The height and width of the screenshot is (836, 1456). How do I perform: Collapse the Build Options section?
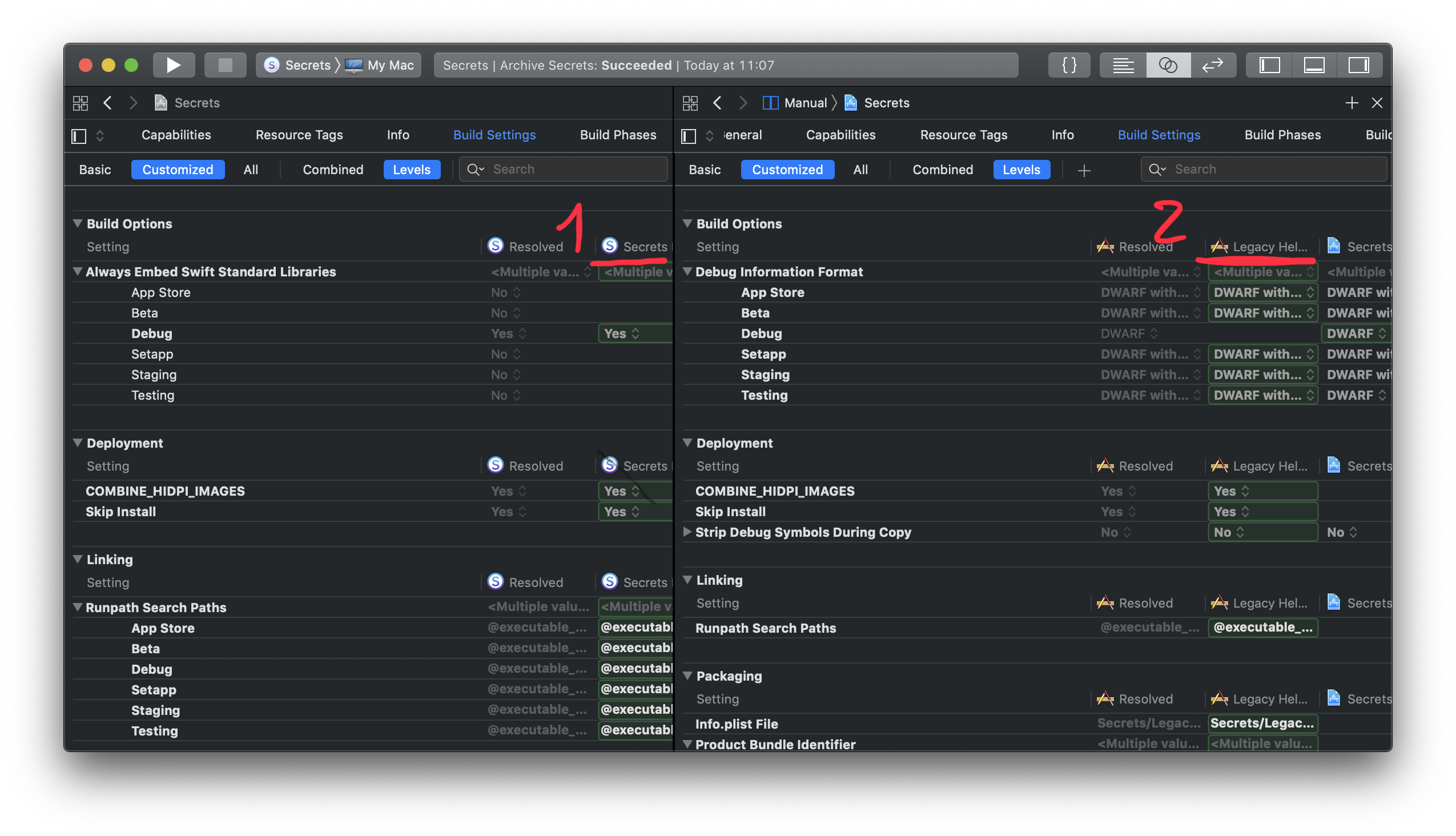pos(78,223)
